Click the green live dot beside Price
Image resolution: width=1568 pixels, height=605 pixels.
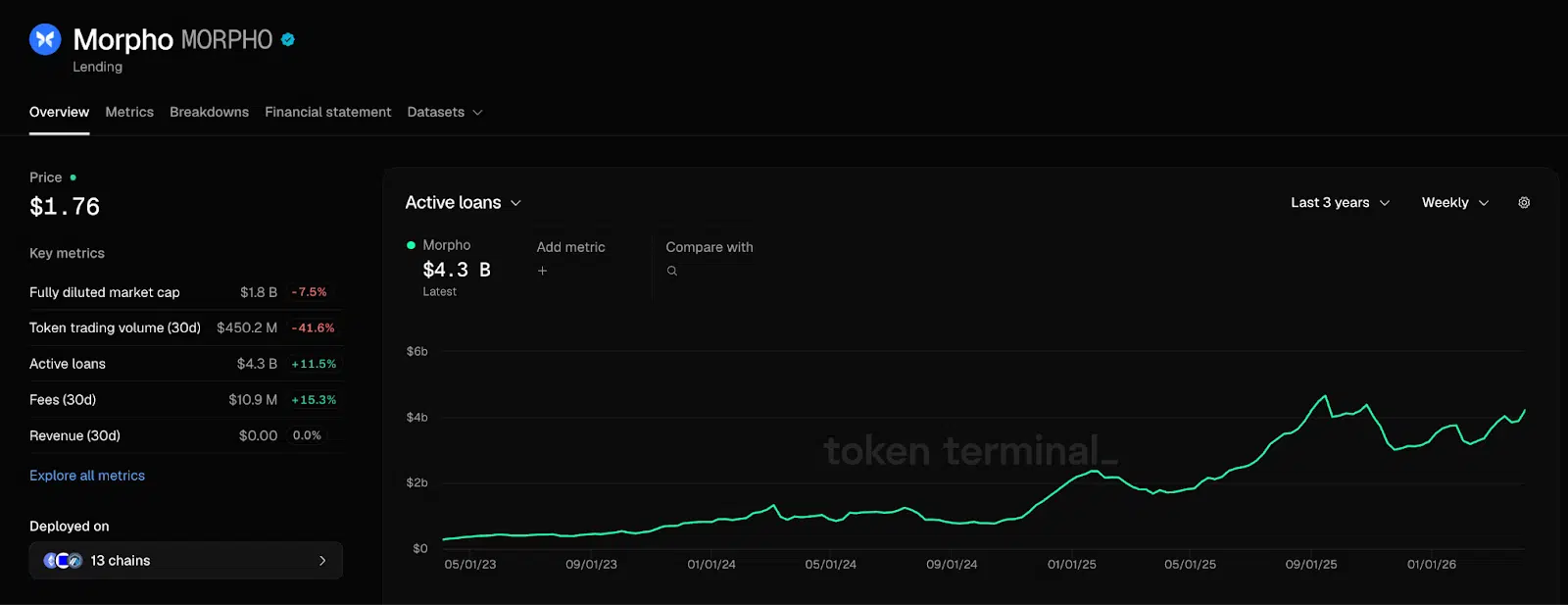73,177
